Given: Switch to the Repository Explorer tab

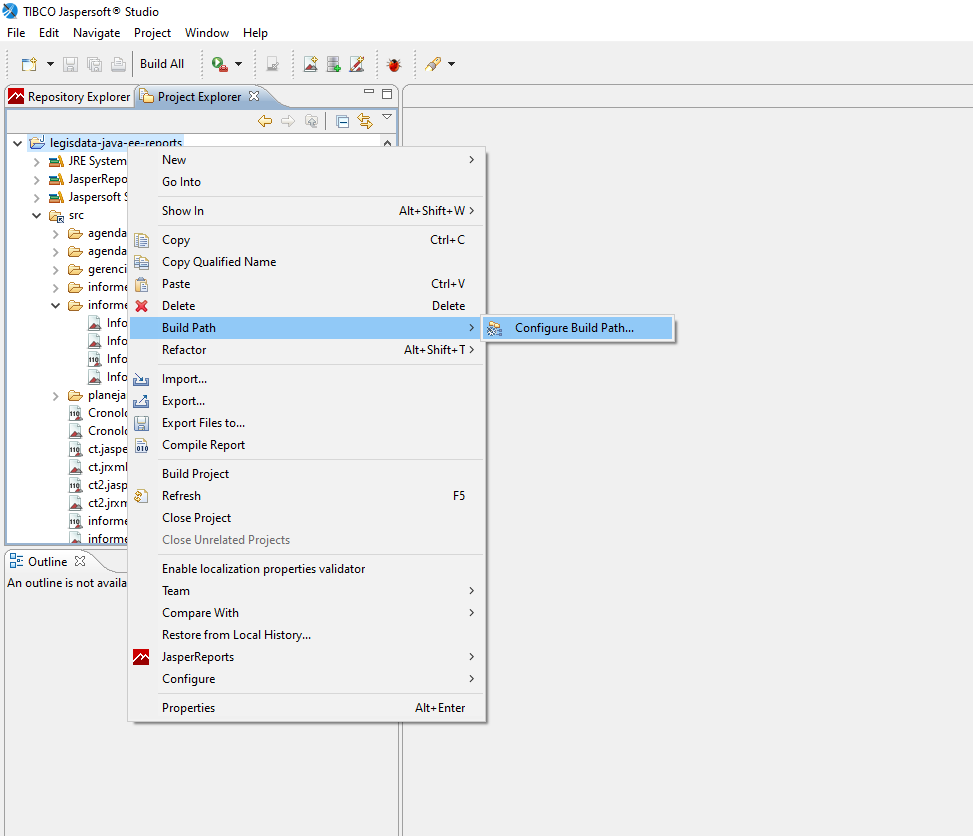Looking at the screenshot, I should [70, 97].
